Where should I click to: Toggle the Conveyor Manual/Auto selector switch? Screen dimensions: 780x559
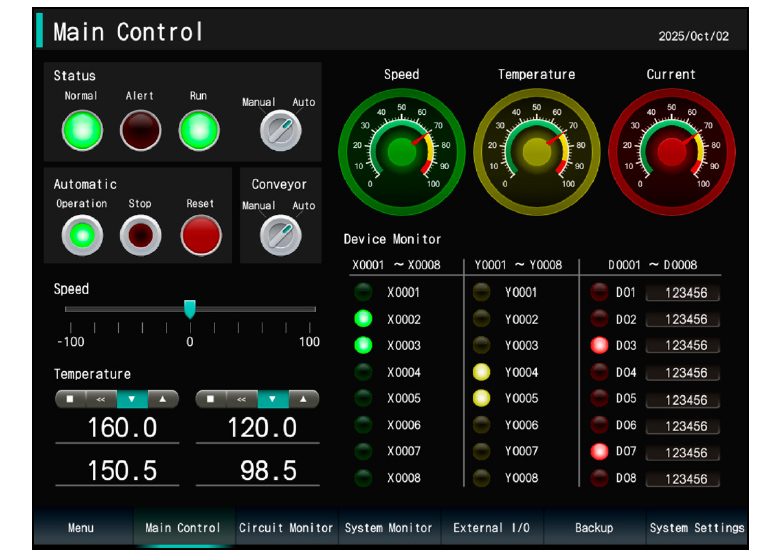tap(278, 235)
